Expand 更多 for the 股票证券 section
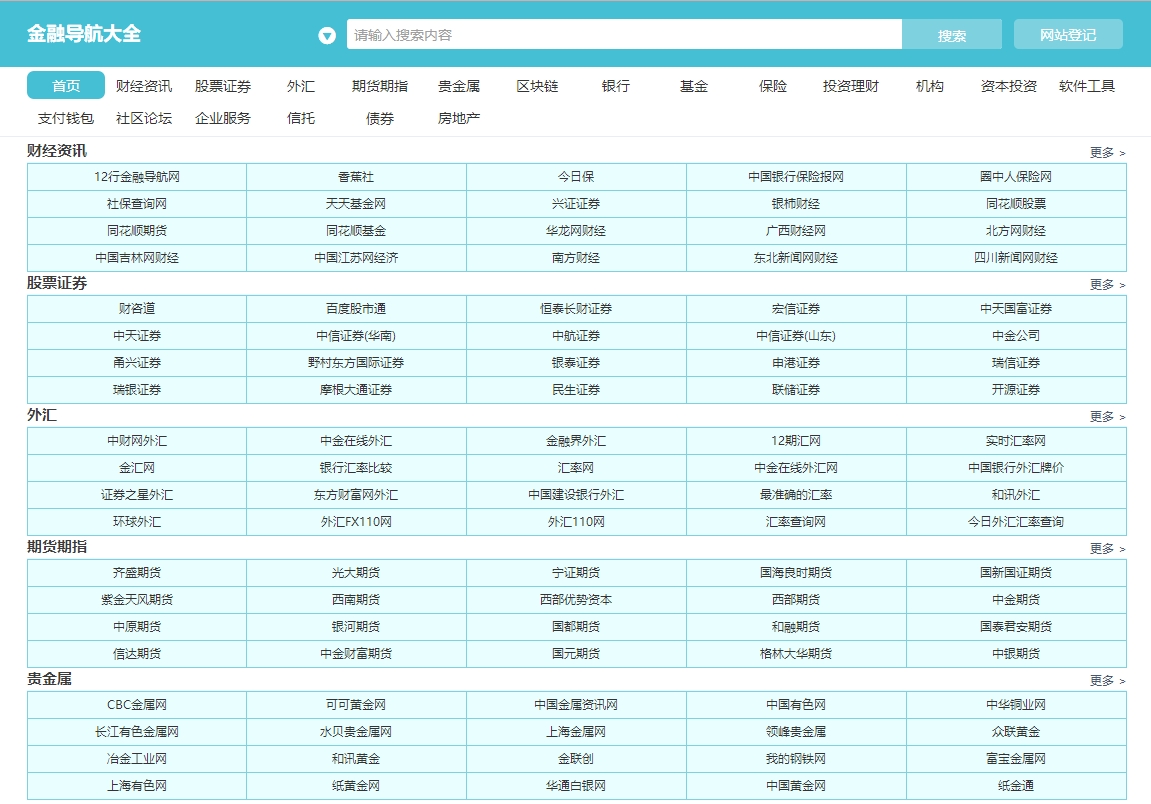The image size is (1151, 804). pyautogui.click(x=1107, y=285)
